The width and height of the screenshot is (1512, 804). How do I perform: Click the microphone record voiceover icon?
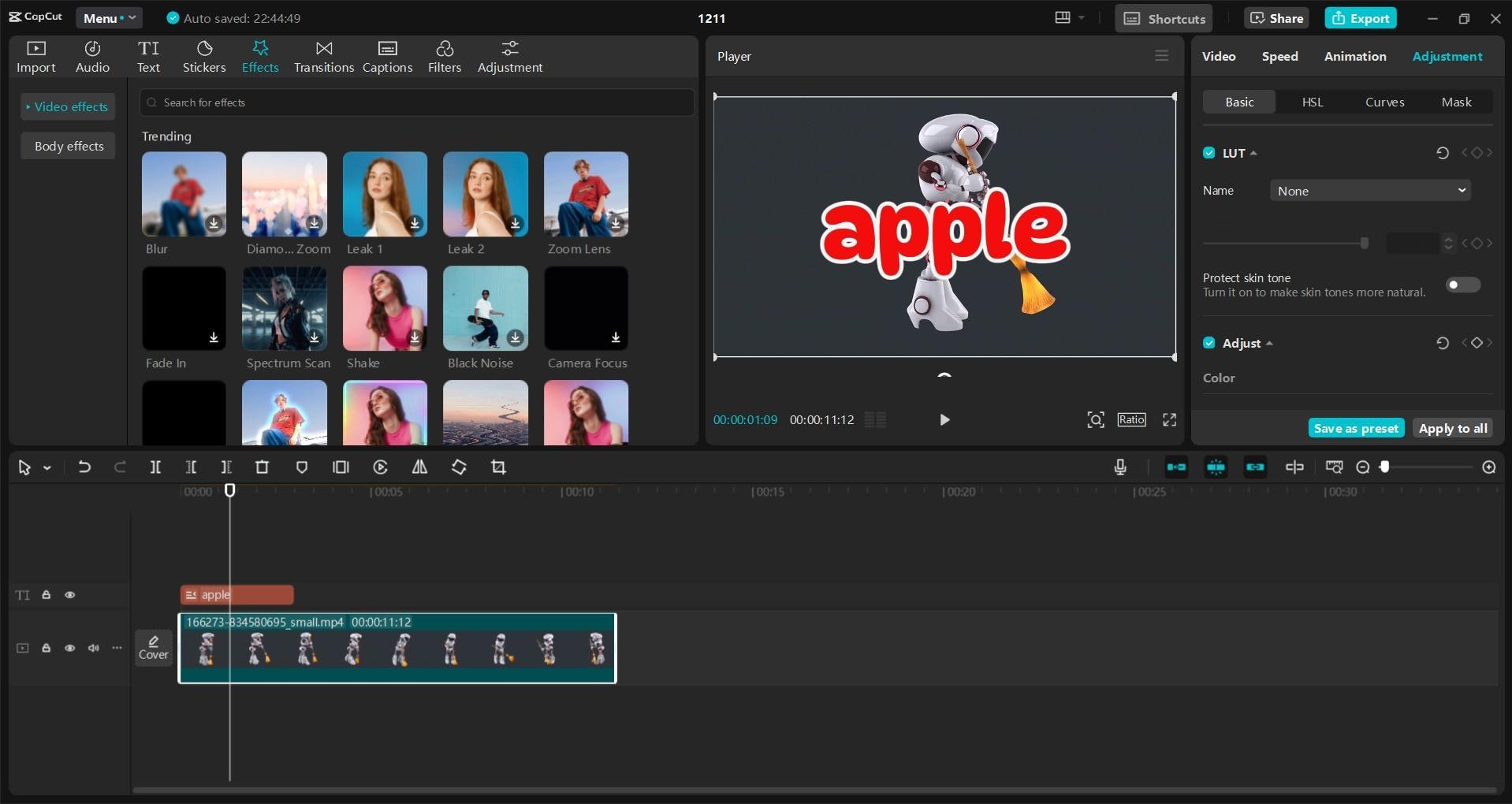1120,467
